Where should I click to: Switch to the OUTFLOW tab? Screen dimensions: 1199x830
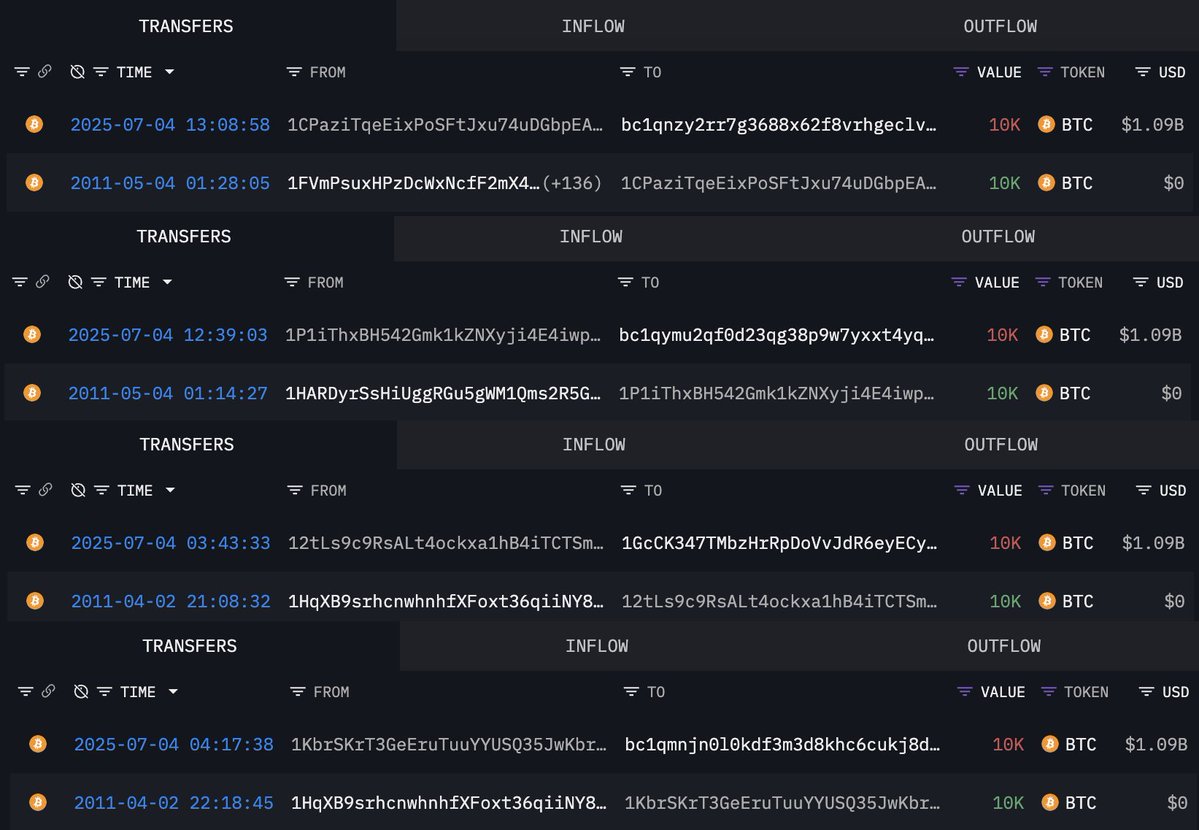1000,25
